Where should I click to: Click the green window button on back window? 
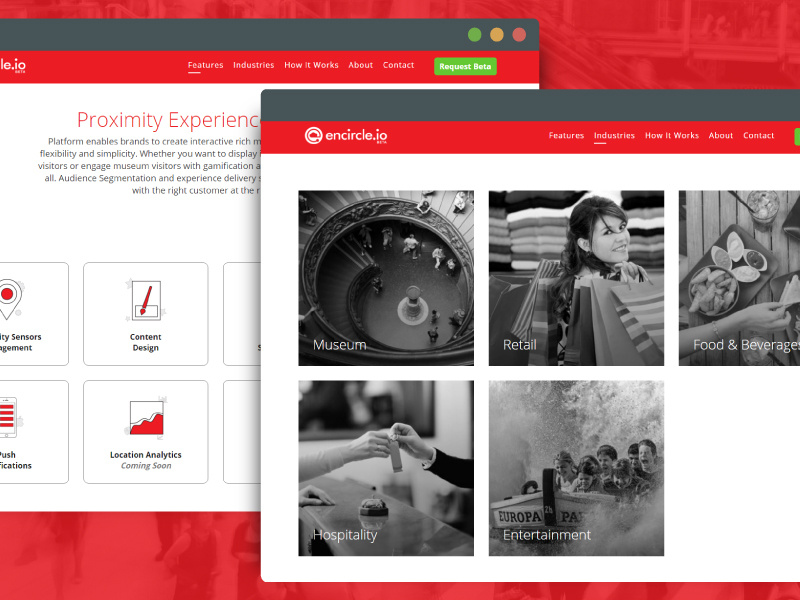474,35
